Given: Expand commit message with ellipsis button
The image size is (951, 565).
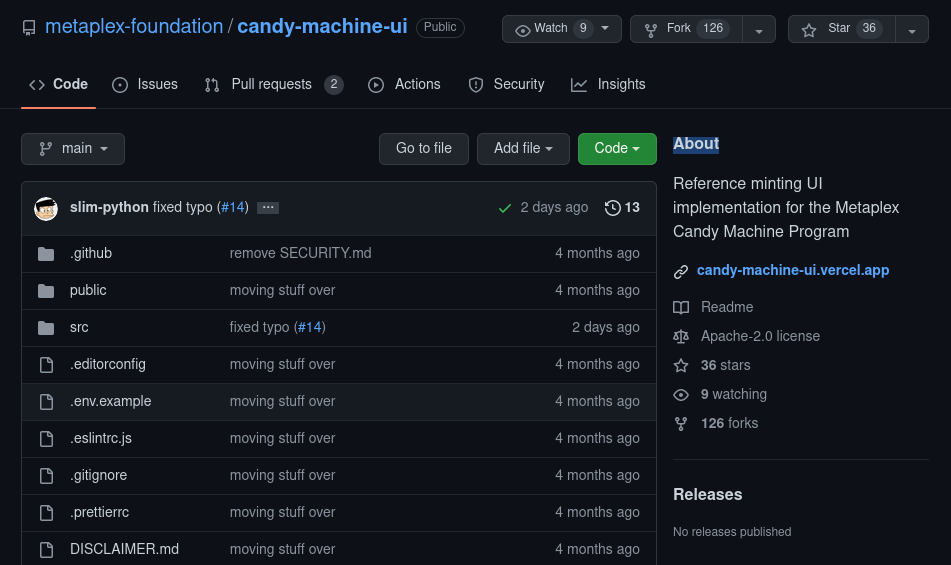Looking at the screenshot, I should 267,208.
